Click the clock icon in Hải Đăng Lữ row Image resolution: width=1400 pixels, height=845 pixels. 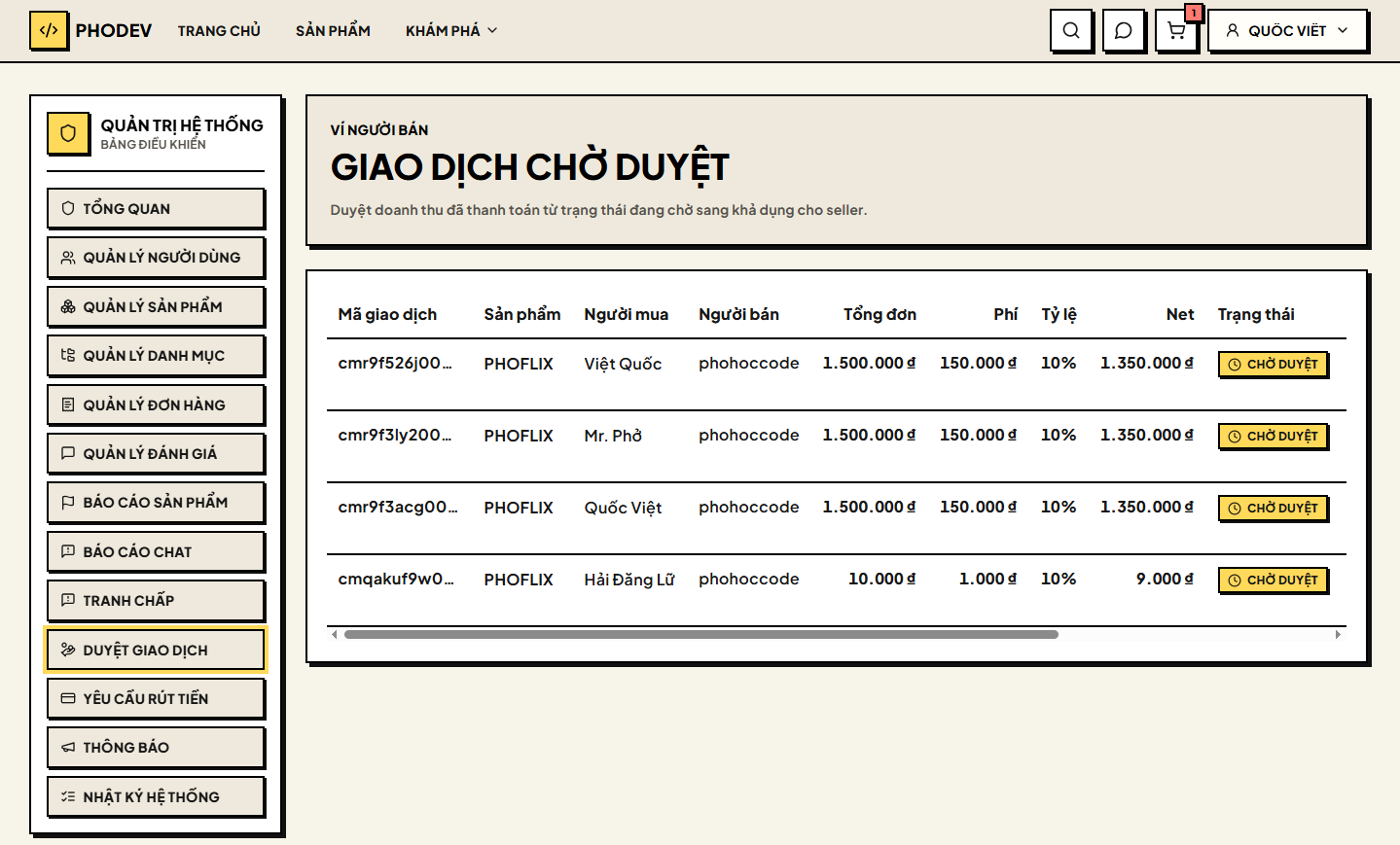1235,581
